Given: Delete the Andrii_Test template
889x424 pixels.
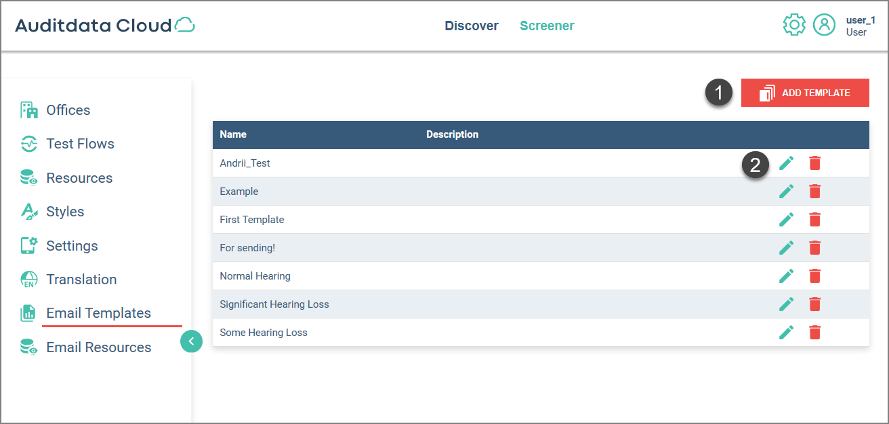Looking at the screenshot, I should [x=815, y=163].
